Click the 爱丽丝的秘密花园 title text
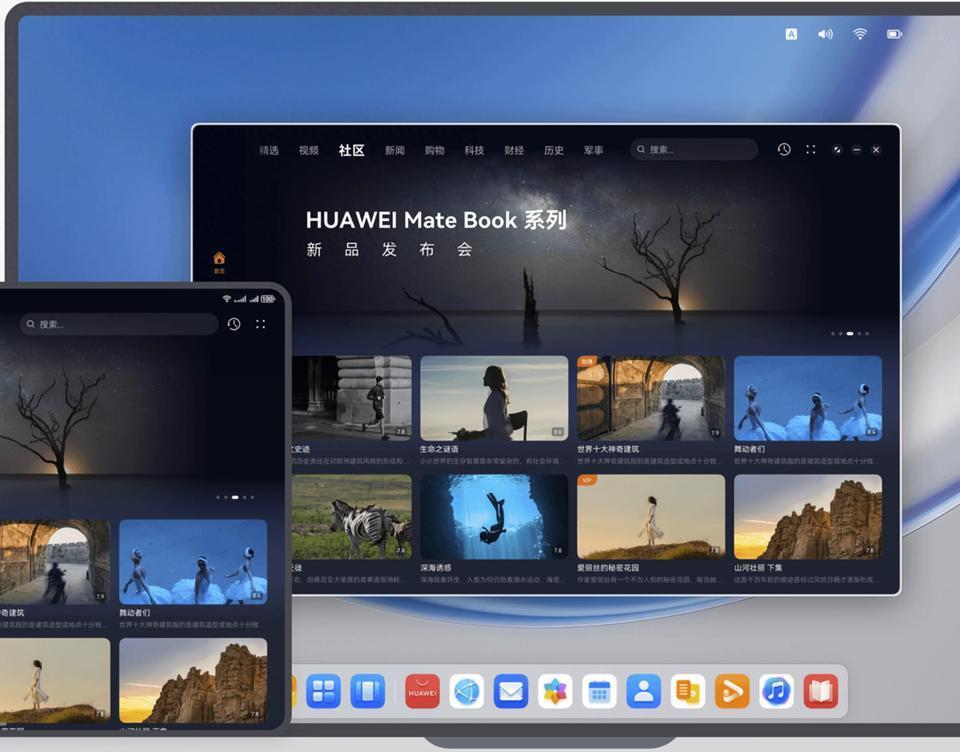The width and height of the screenshot is (960, 752). tap(608, 568)
